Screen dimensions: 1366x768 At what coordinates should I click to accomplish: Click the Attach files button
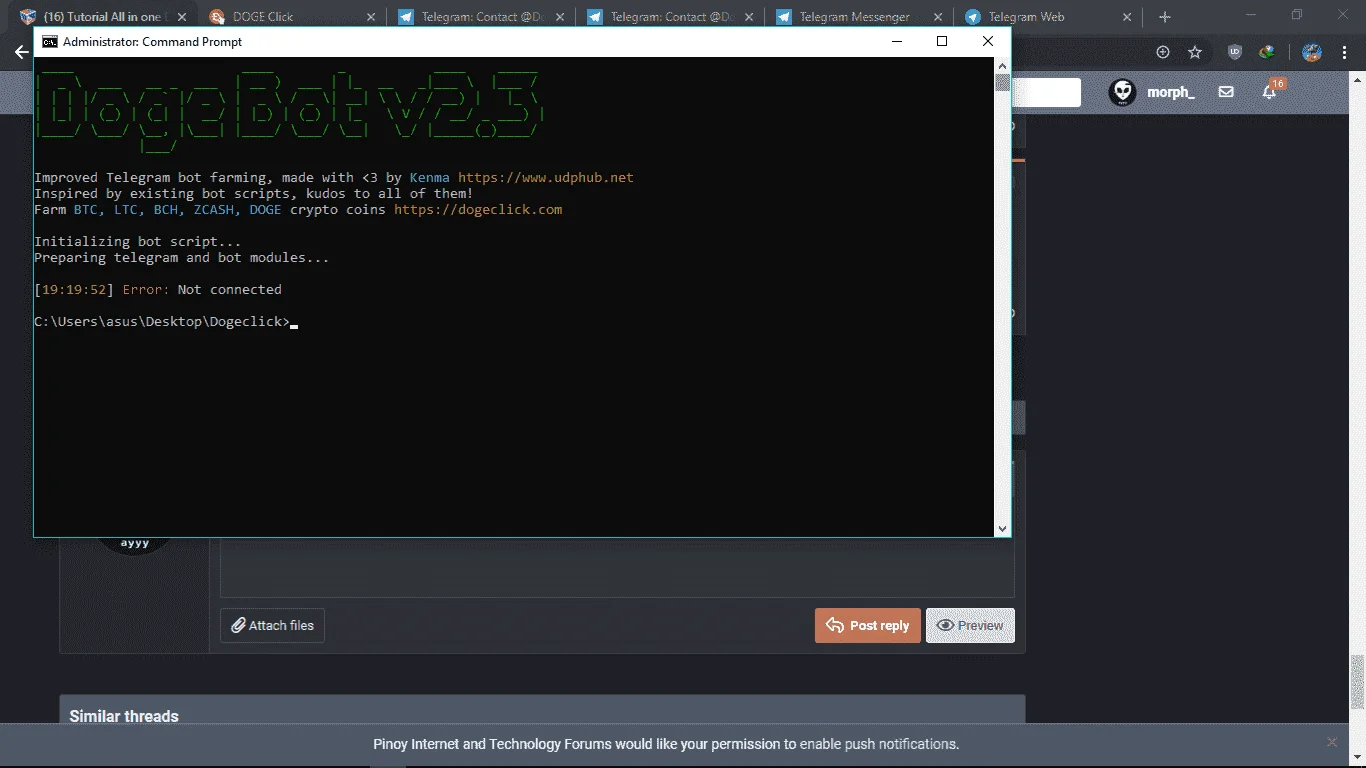[272, 626]
